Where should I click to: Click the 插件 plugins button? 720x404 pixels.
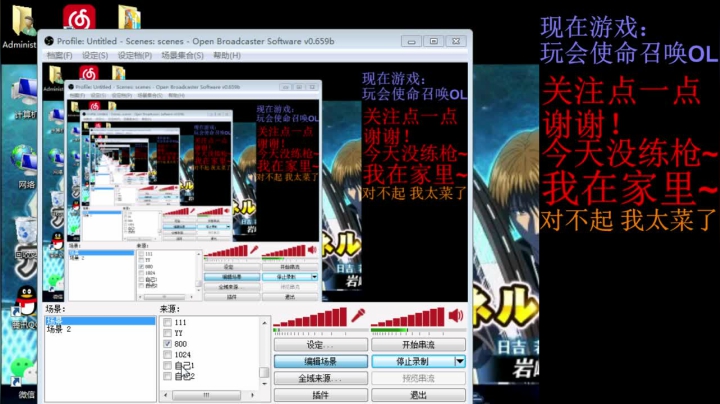(321, 395)
